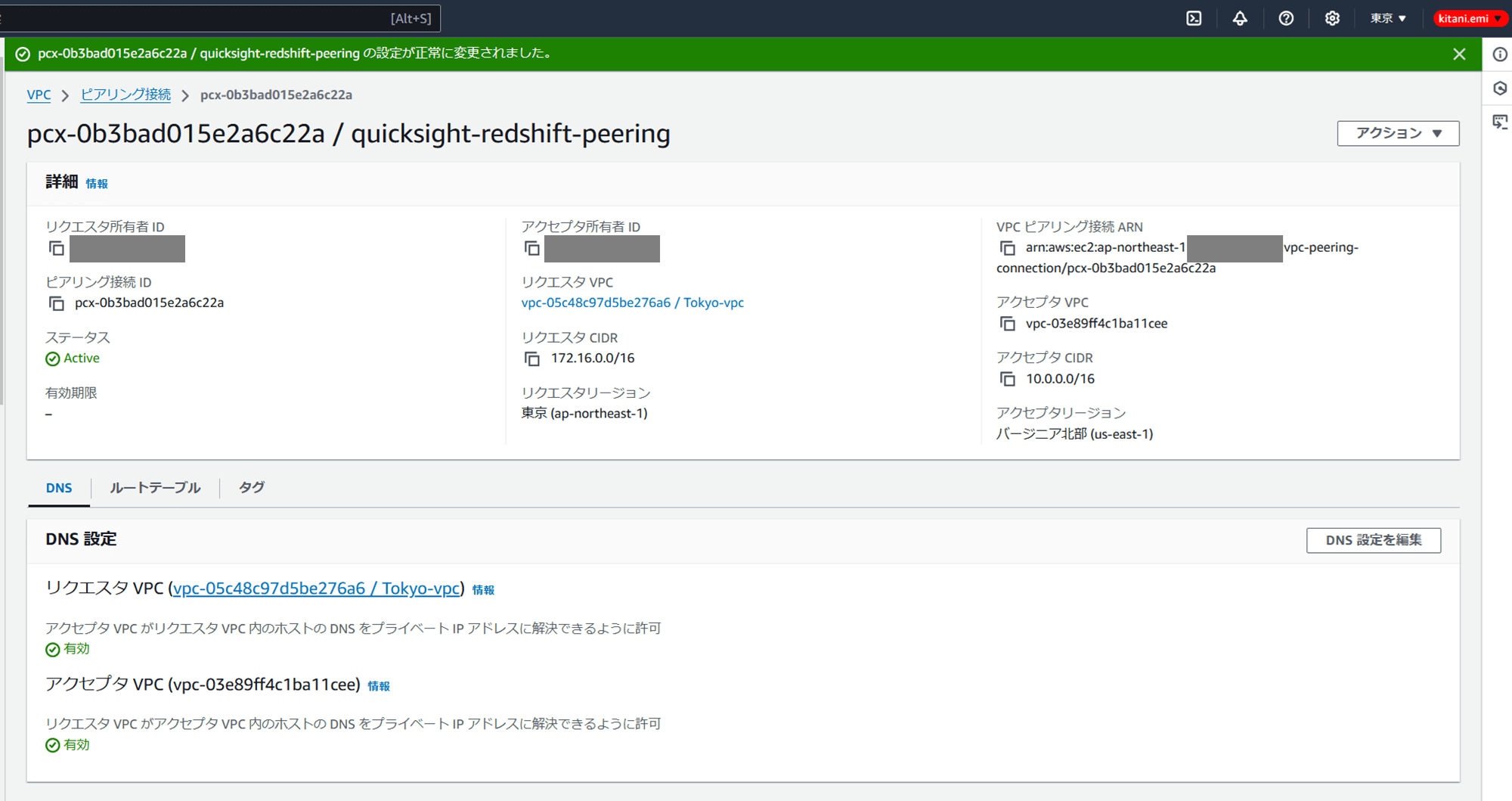Open 情報 link beside アクセプタ VPC heading

click(379, 686)
